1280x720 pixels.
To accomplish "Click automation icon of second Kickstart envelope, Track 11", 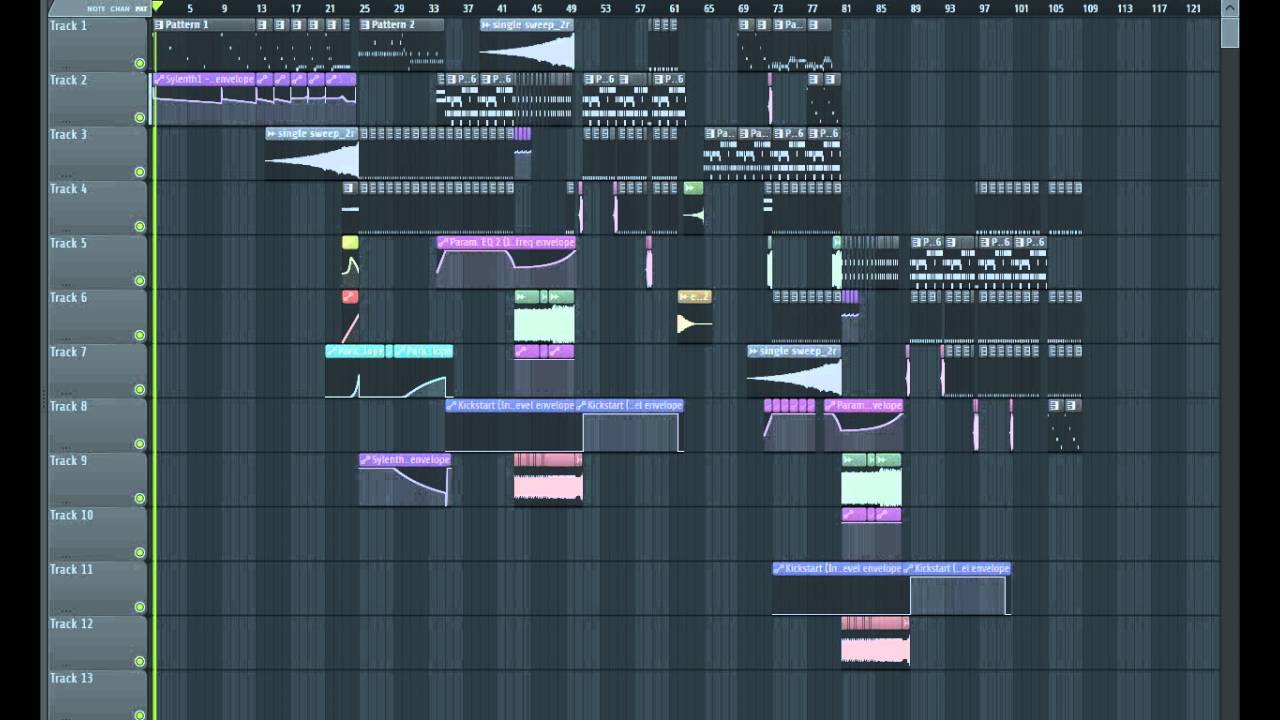I will (x=909, y=569).
